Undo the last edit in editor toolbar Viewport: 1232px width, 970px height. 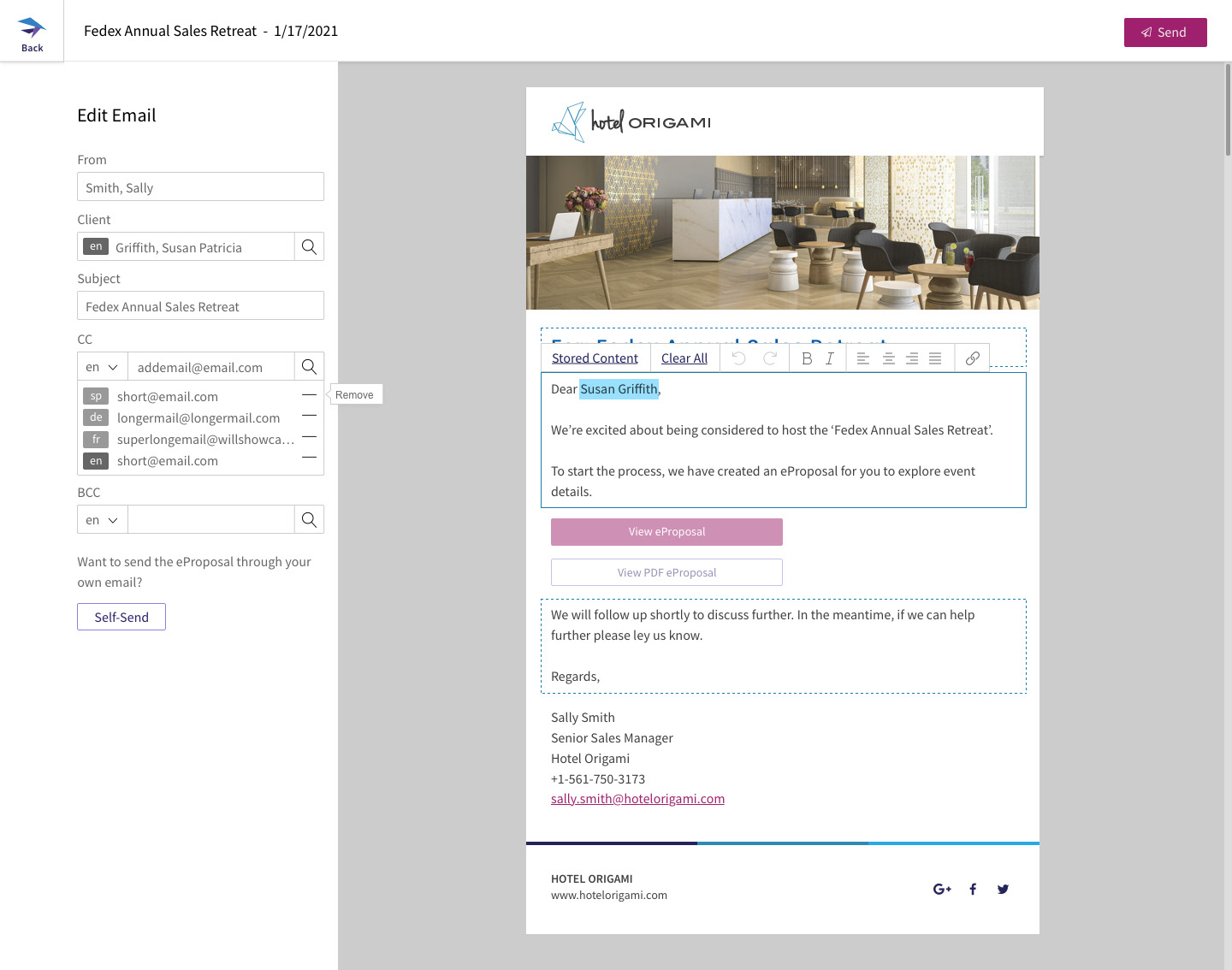[x=739, y=358]
